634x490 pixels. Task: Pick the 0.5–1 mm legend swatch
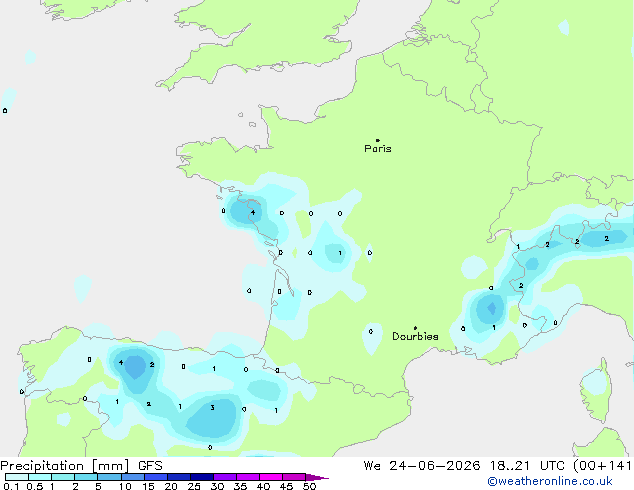click(x=40, y=477)
